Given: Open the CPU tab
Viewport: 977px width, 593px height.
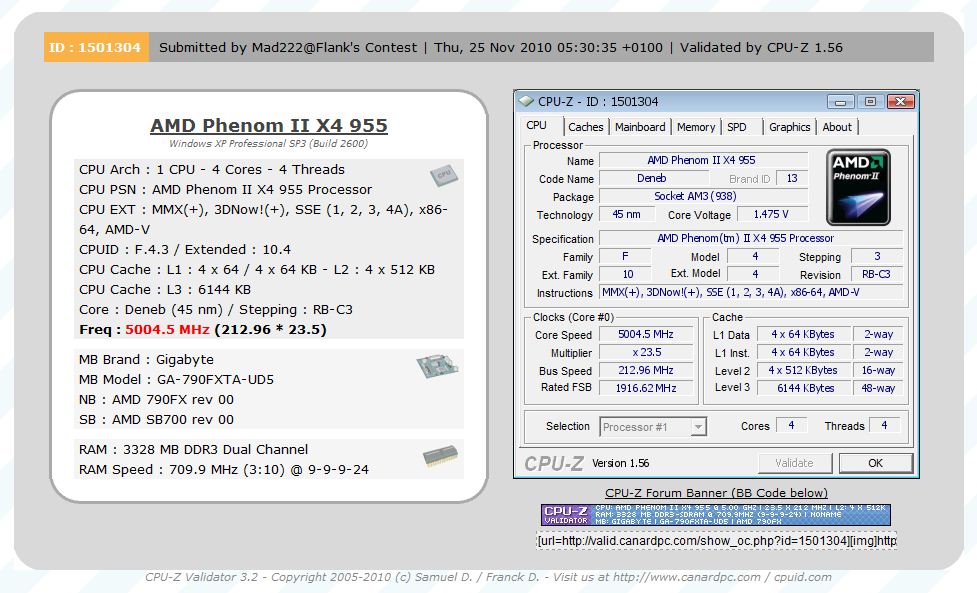Looking at the screenshot, I should 536,126.
